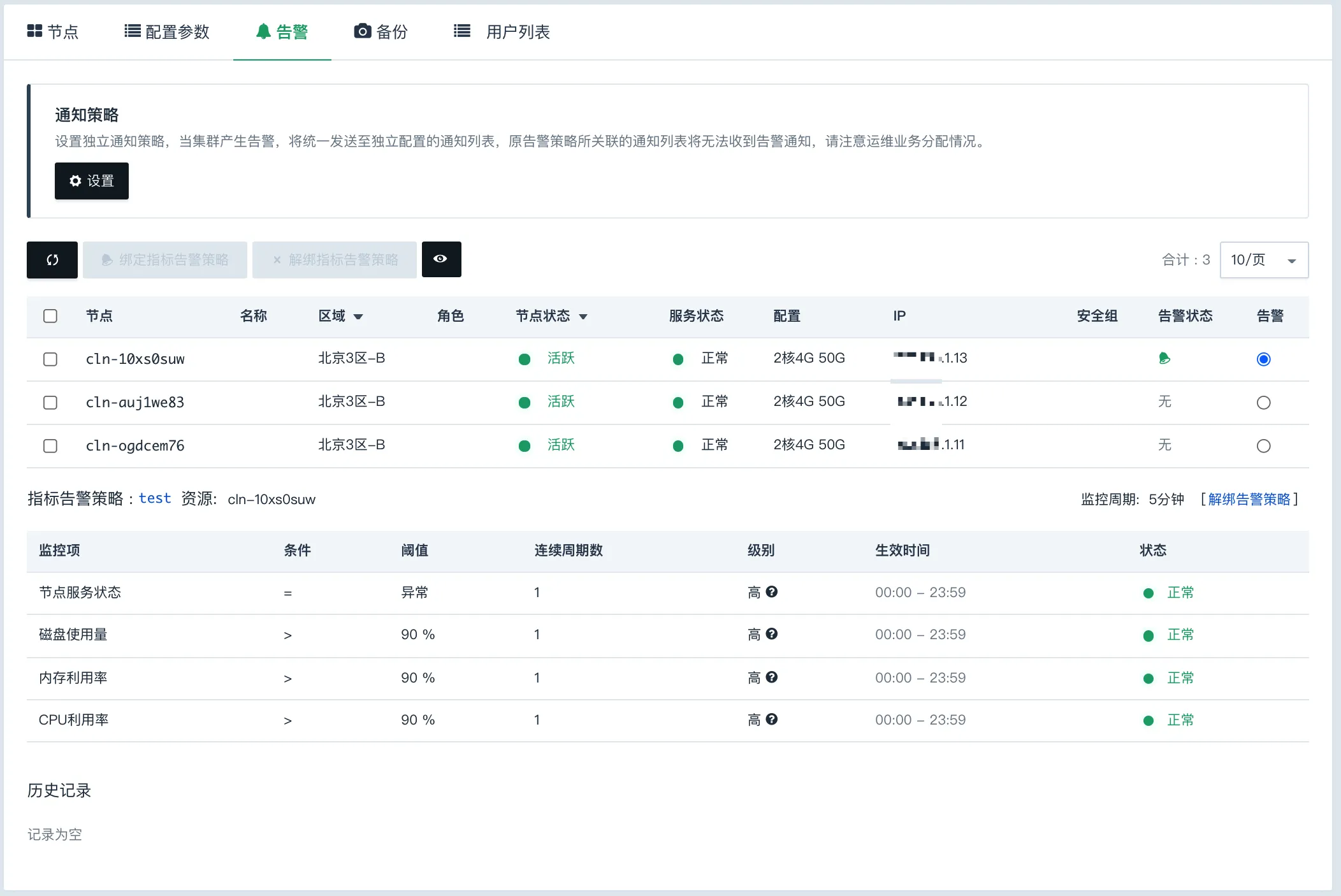Screen dimensions: 1341x896
Task: Click the 活跃 status of cln-10xs0suw
Action: (x=561, y=358)
